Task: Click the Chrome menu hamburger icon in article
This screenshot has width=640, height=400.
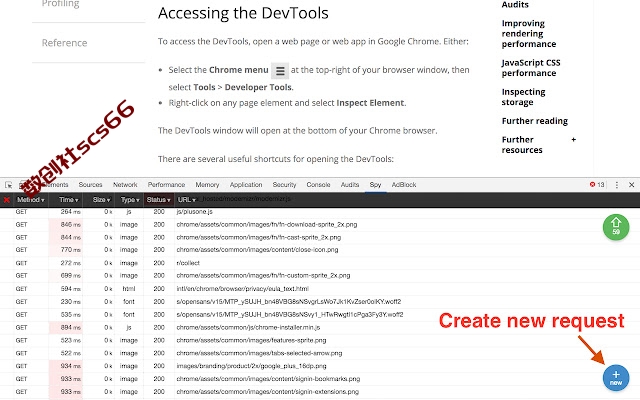Action: tap(280, 71)
